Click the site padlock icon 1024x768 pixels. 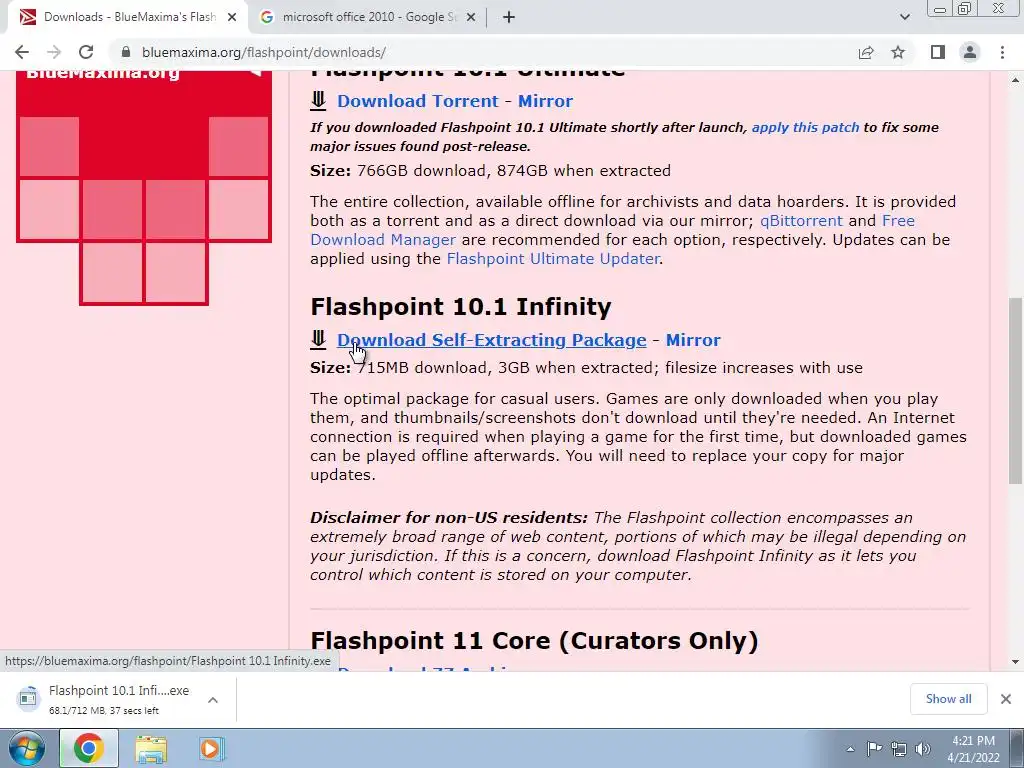(x=125, y=52)
